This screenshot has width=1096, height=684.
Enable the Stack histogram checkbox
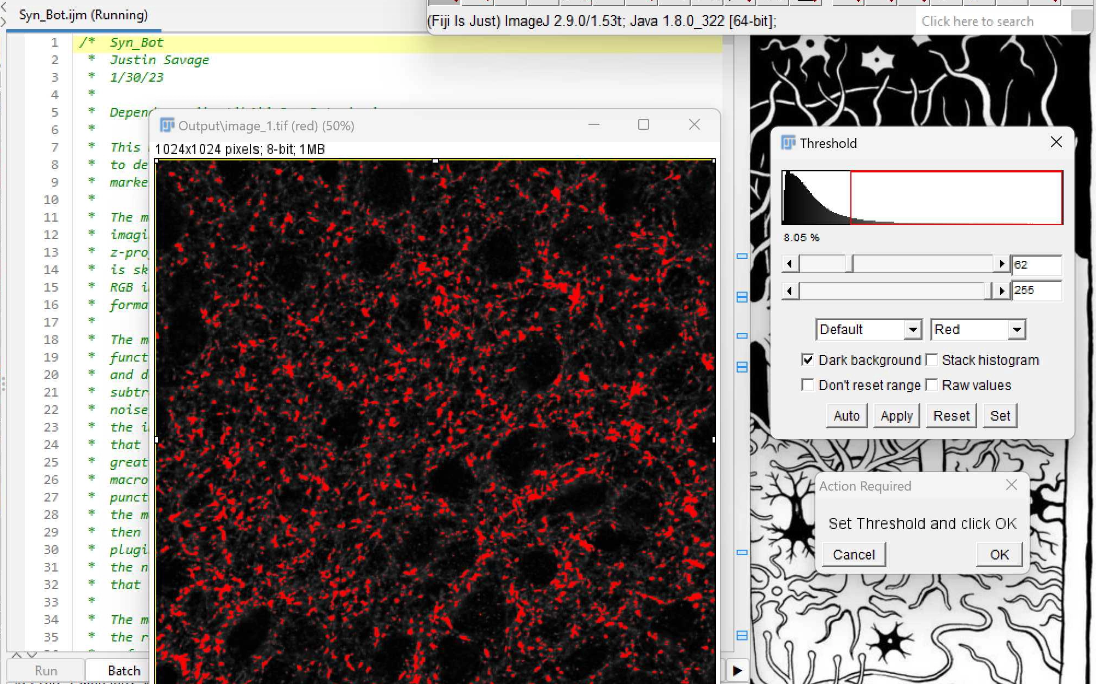pyautogui.click(x=932, y=360)
